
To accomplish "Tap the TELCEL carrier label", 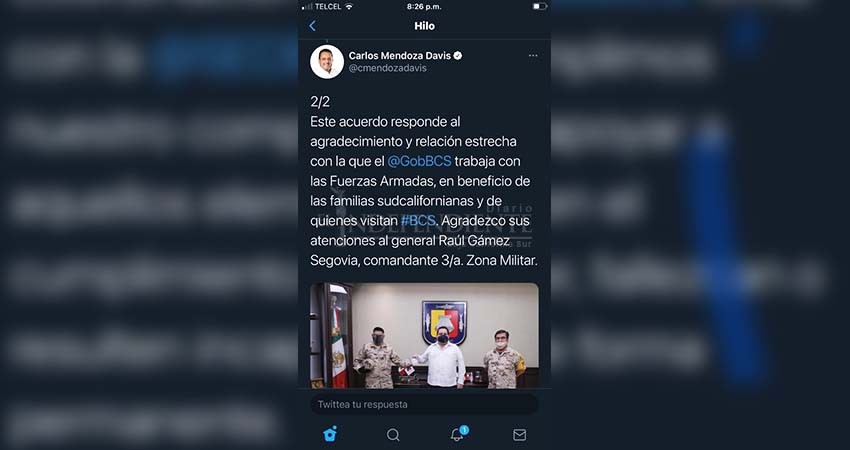I will tap(328, 7).
